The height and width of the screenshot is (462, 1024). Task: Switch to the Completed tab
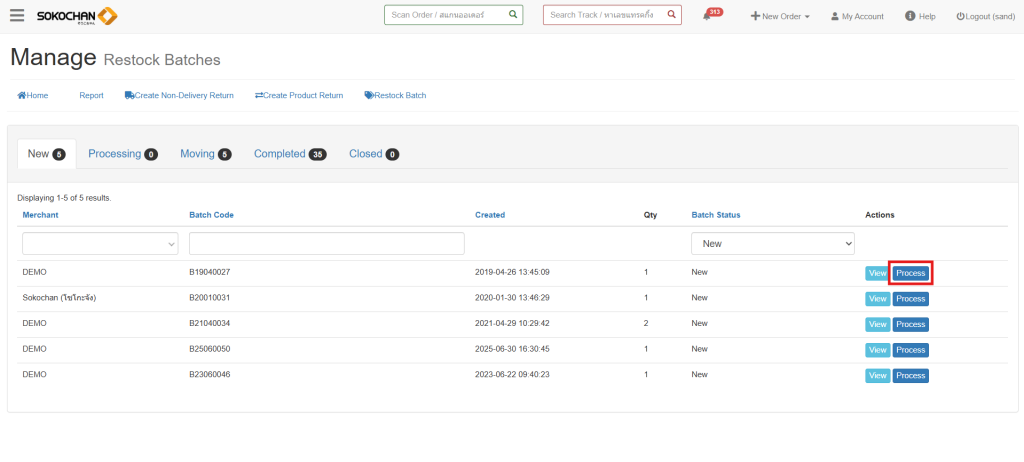tap(289, 154)
